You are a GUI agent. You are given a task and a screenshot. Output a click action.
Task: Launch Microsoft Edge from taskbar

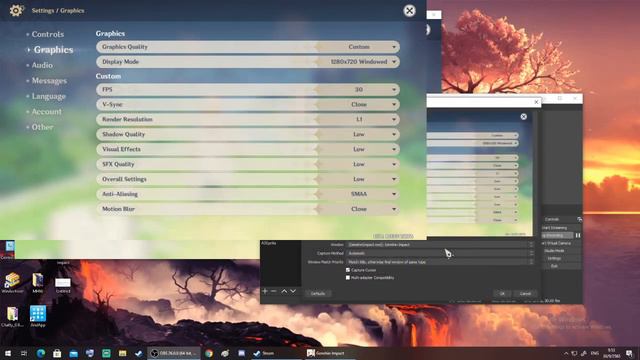pyautogui.click(x=41, y=353)
